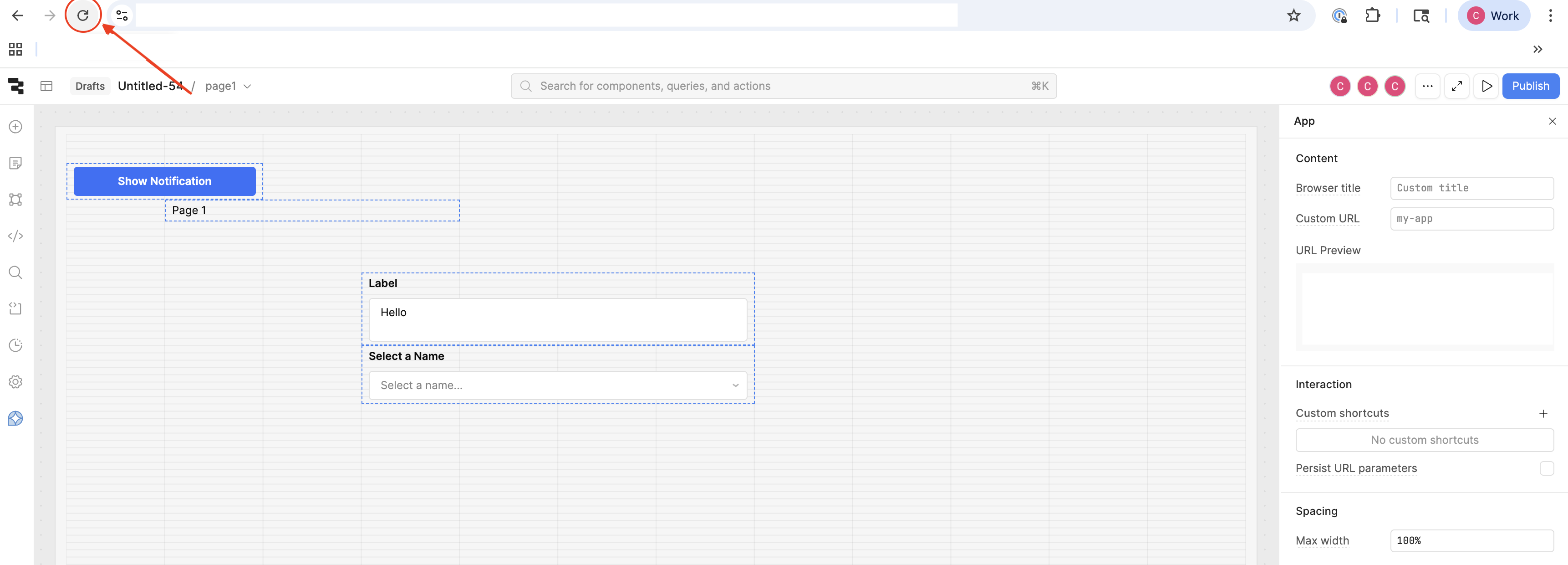This screenshot has height=565, width=1568.
Task: Expand the page1 dropdown chevron
Action: [x=247, y=87]
